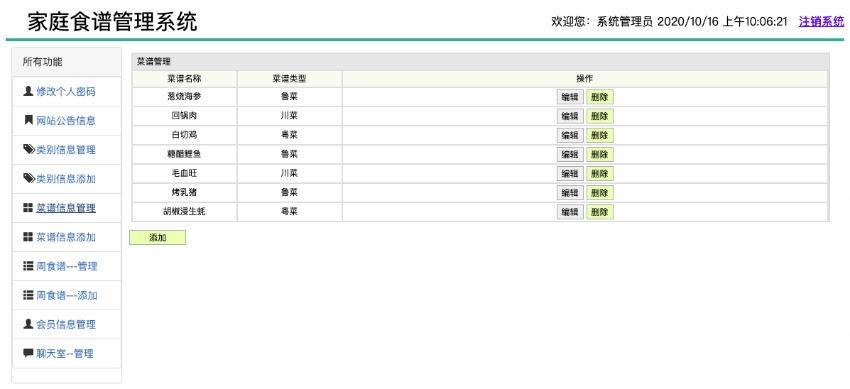Click 粤菜 type in 白切鸡 row
Image resolution: width=850 pixels, height=389 pixels.
point(289,135)
